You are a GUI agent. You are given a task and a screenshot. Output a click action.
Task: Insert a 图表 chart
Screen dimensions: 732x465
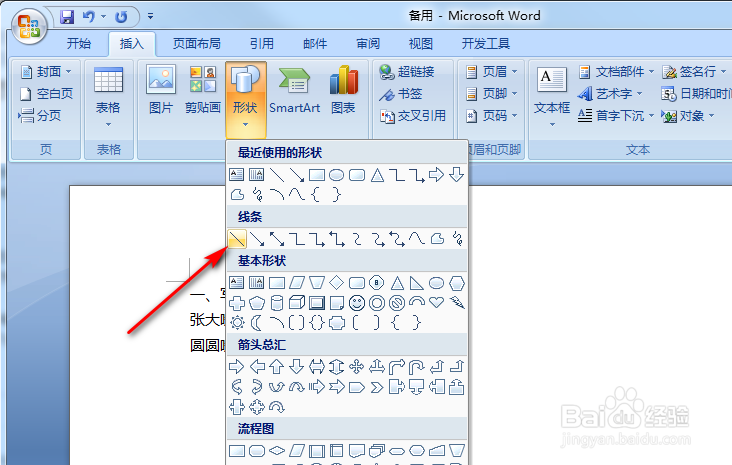[x=344, y=90]
